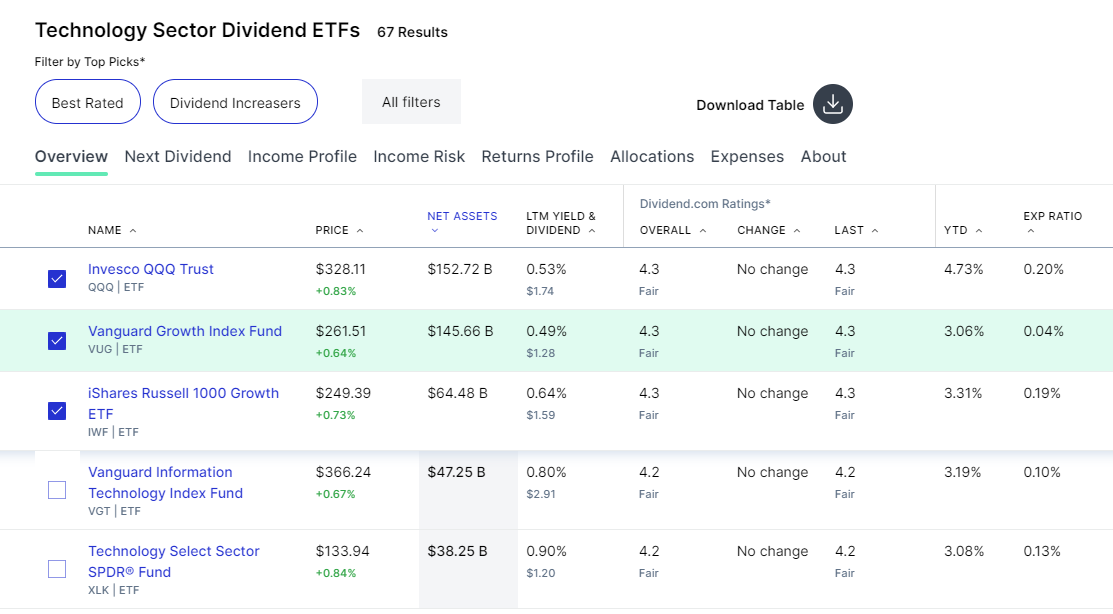Sort by LAST rating arrow

pos(875,231)
